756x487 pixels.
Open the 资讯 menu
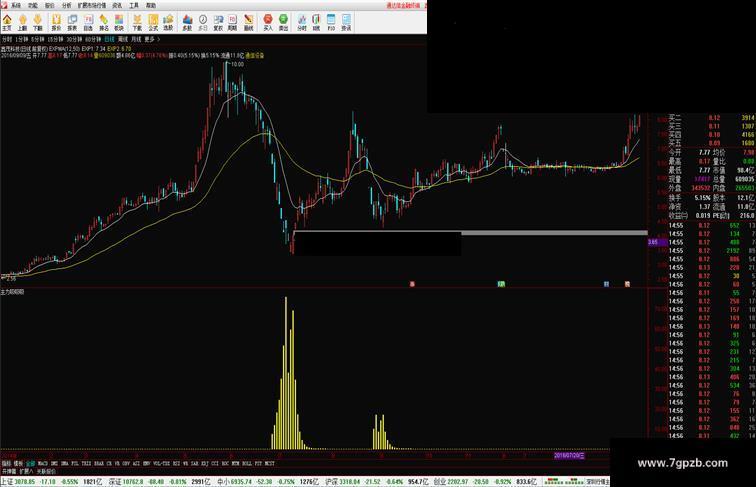coord(117,5)
